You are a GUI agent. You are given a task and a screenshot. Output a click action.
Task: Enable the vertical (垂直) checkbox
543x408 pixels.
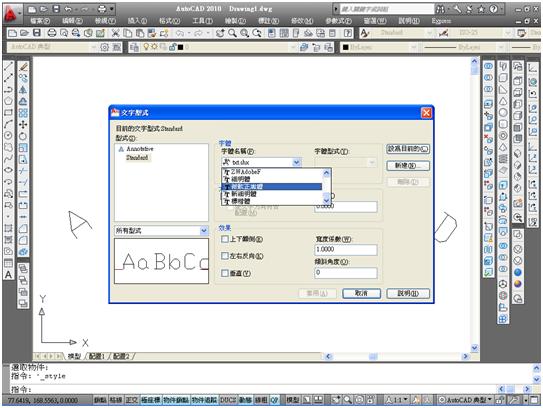225,273
